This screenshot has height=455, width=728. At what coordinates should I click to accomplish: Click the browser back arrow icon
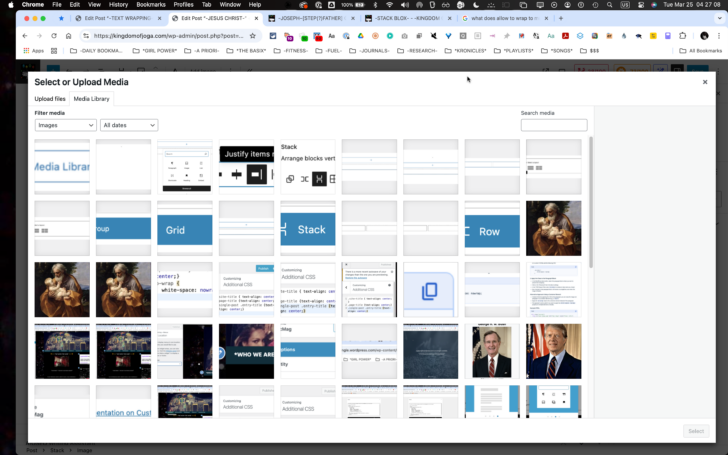tap(25, 35)
